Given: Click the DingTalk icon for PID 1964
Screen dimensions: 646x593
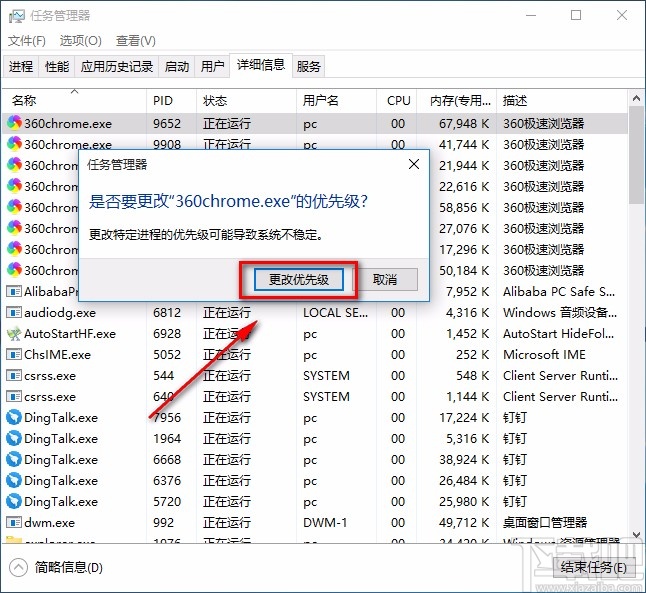Looking at the screenshot, I should point(14,438).
